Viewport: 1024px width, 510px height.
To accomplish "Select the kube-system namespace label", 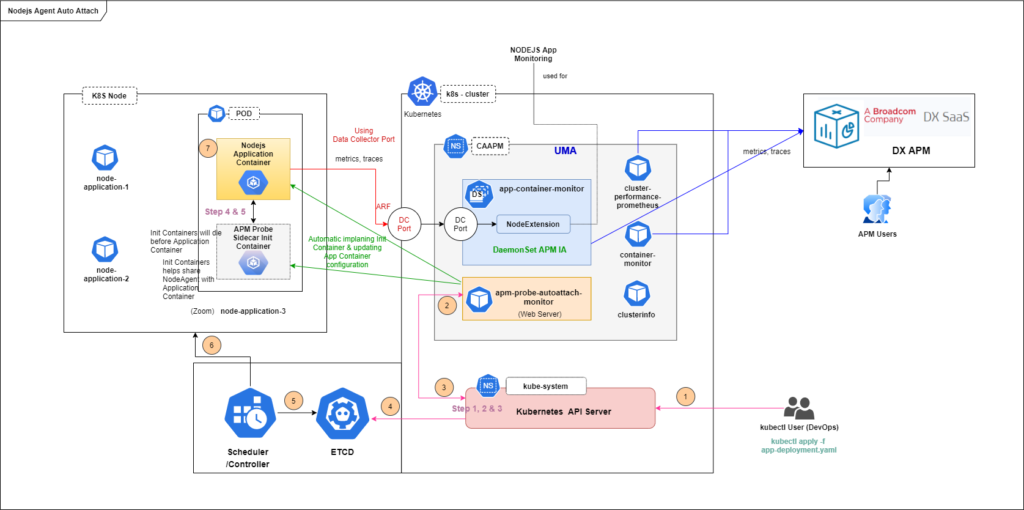I will pos(544,385).
